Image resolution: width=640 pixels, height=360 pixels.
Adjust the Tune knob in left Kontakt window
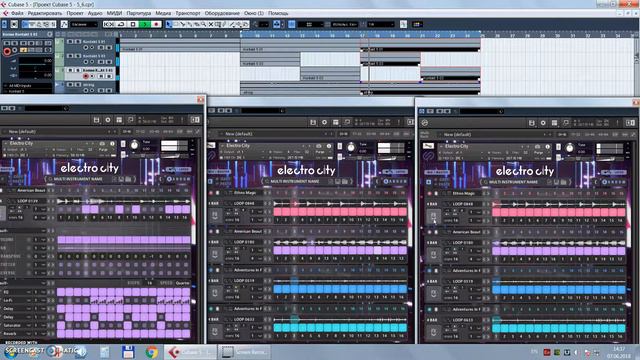click(134, 145)
